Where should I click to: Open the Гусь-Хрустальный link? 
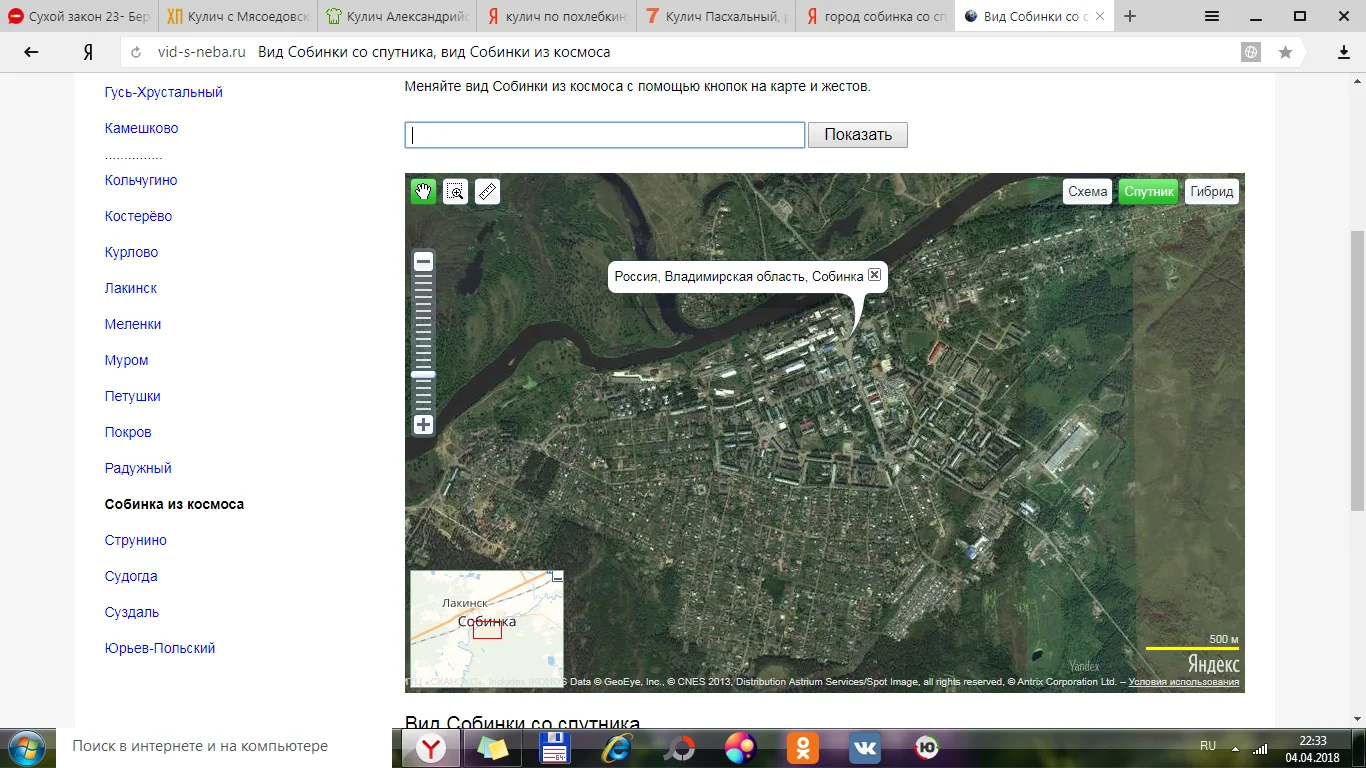(164, 92)
